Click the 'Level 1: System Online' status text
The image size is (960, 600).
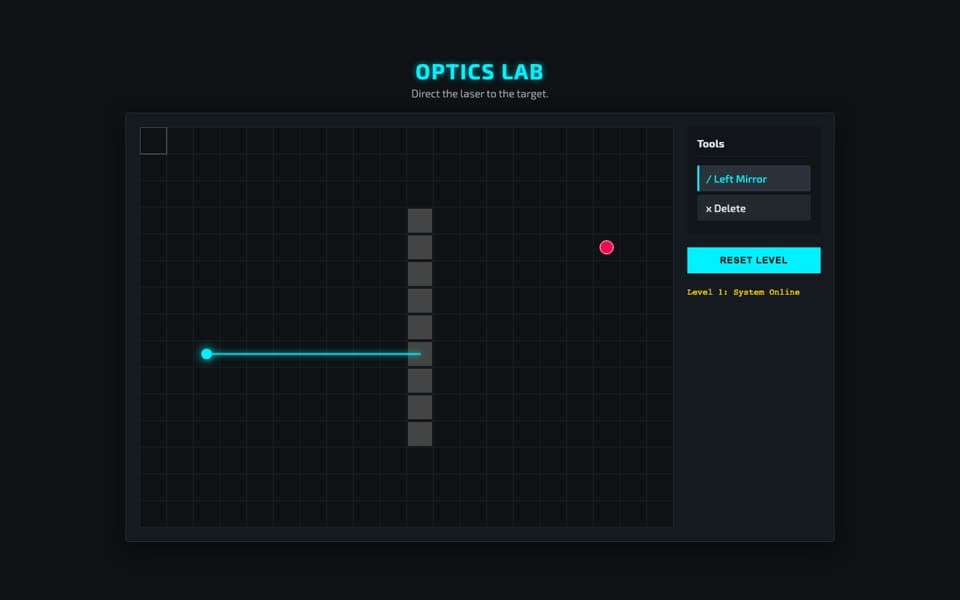[743, 292]
